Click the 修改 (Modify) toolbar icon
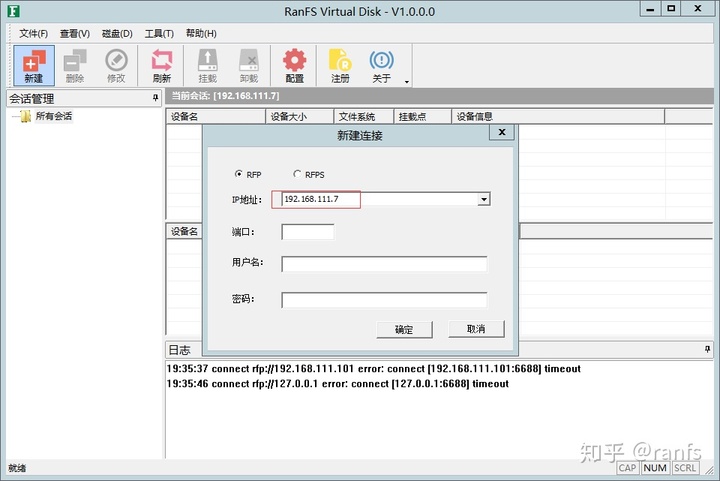The height and width of the screenshot is (481, 720). coord(116,66)
